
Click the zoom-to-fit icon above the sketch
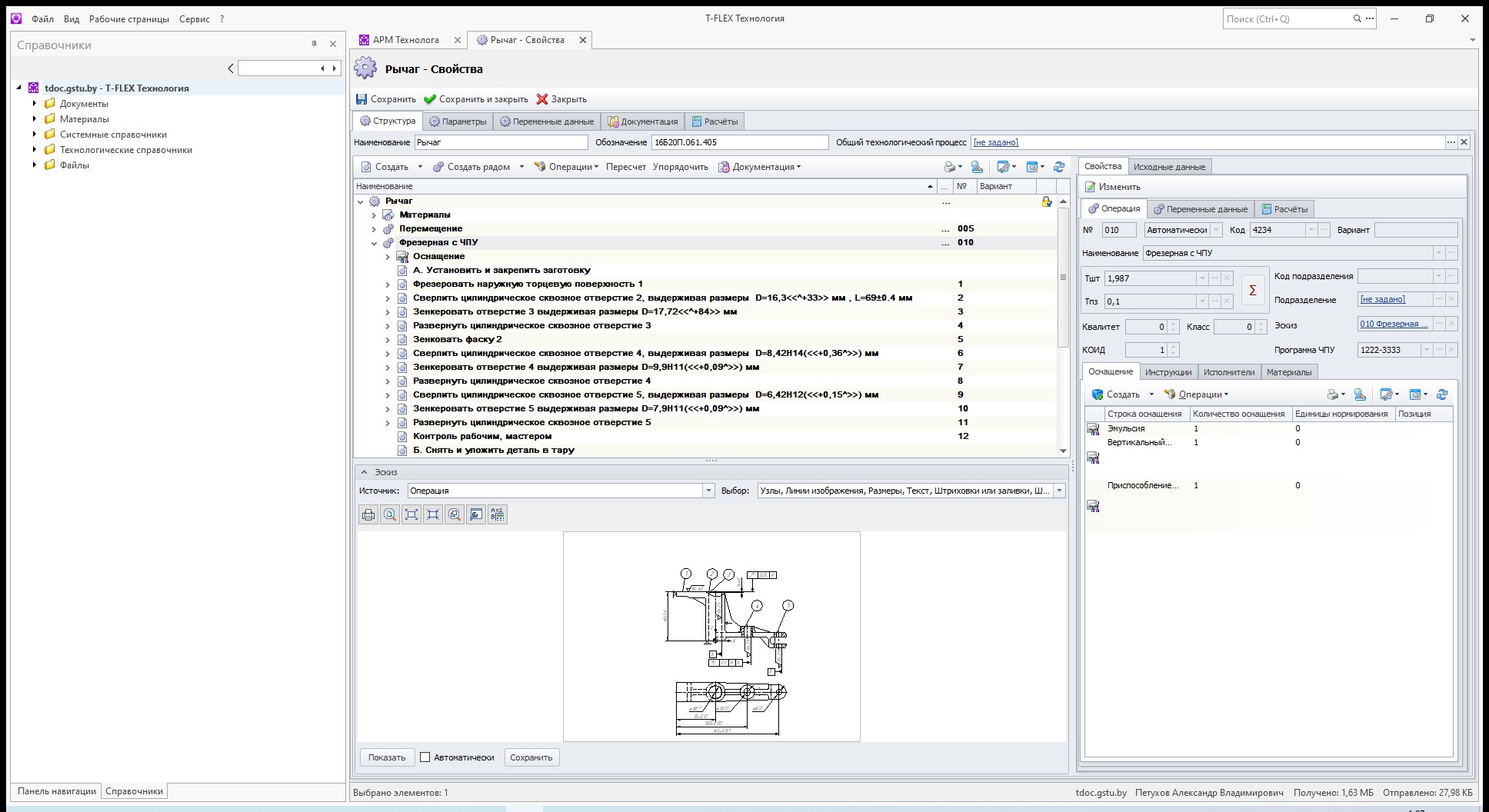[x=411, y=514]
